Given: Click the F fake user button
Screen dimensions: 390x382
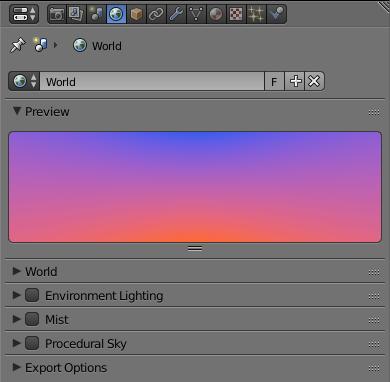Looking at the screenshot, I should 274,81.
